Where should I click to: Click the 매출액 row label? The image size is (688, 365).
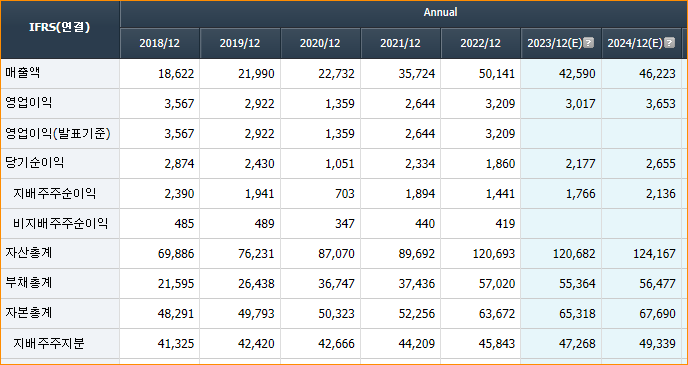[22, 73]
